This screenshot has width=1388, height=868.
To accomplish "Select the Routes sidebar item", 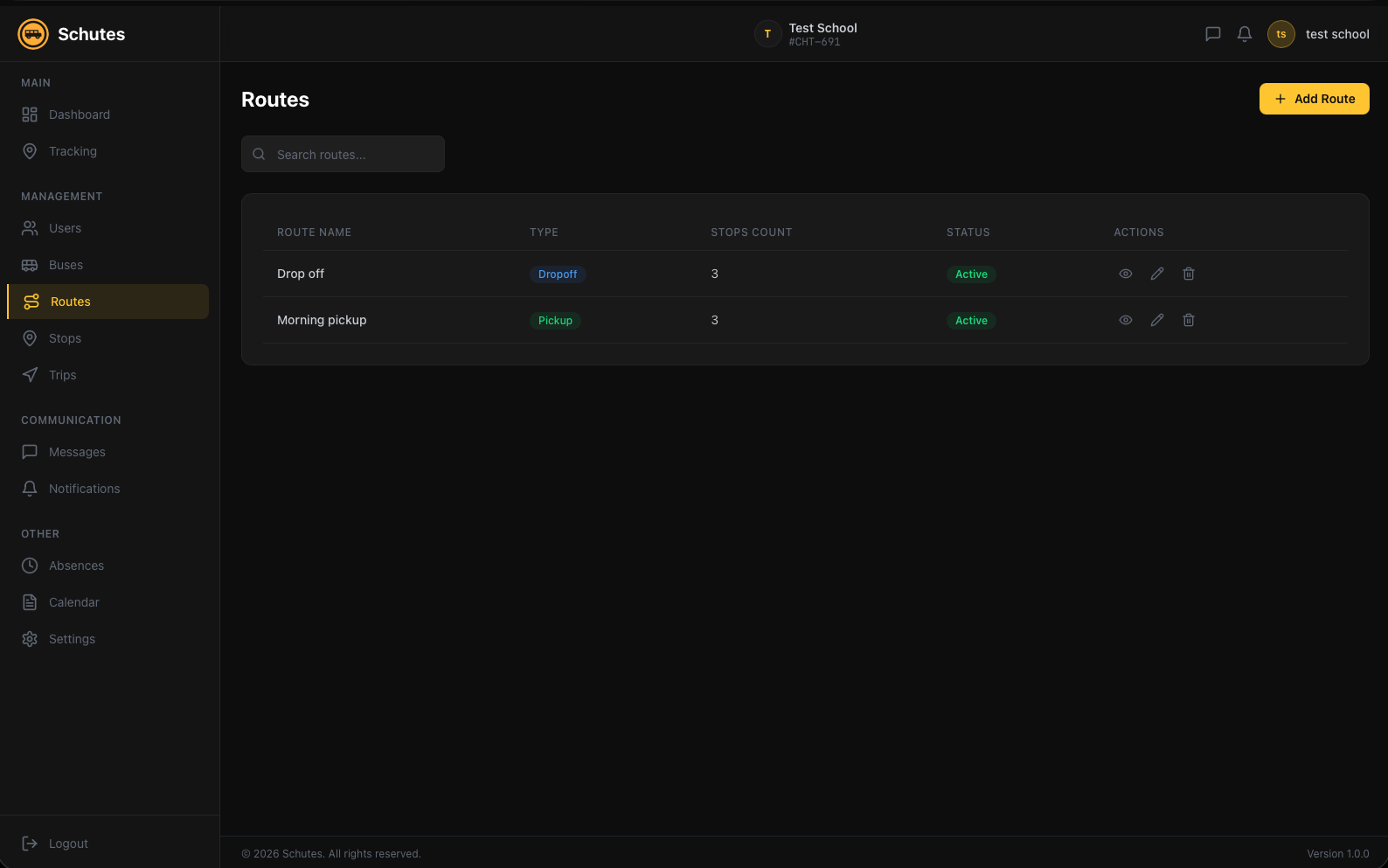I will 108,302.
